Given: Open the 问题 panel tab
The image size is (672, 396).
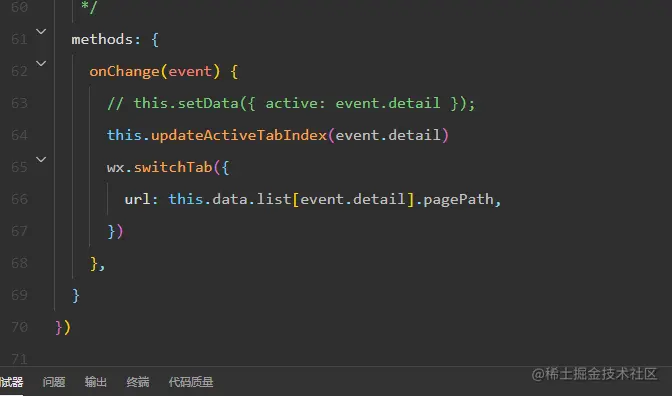Looking at the screenshot, I should [x=54, y=381].
